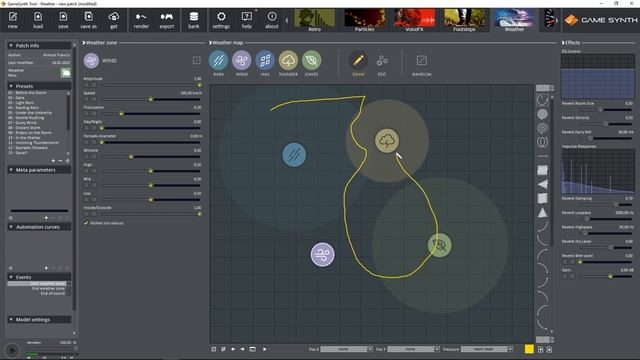Expand the Model settings section
The image size is (640, 360).
11,320
